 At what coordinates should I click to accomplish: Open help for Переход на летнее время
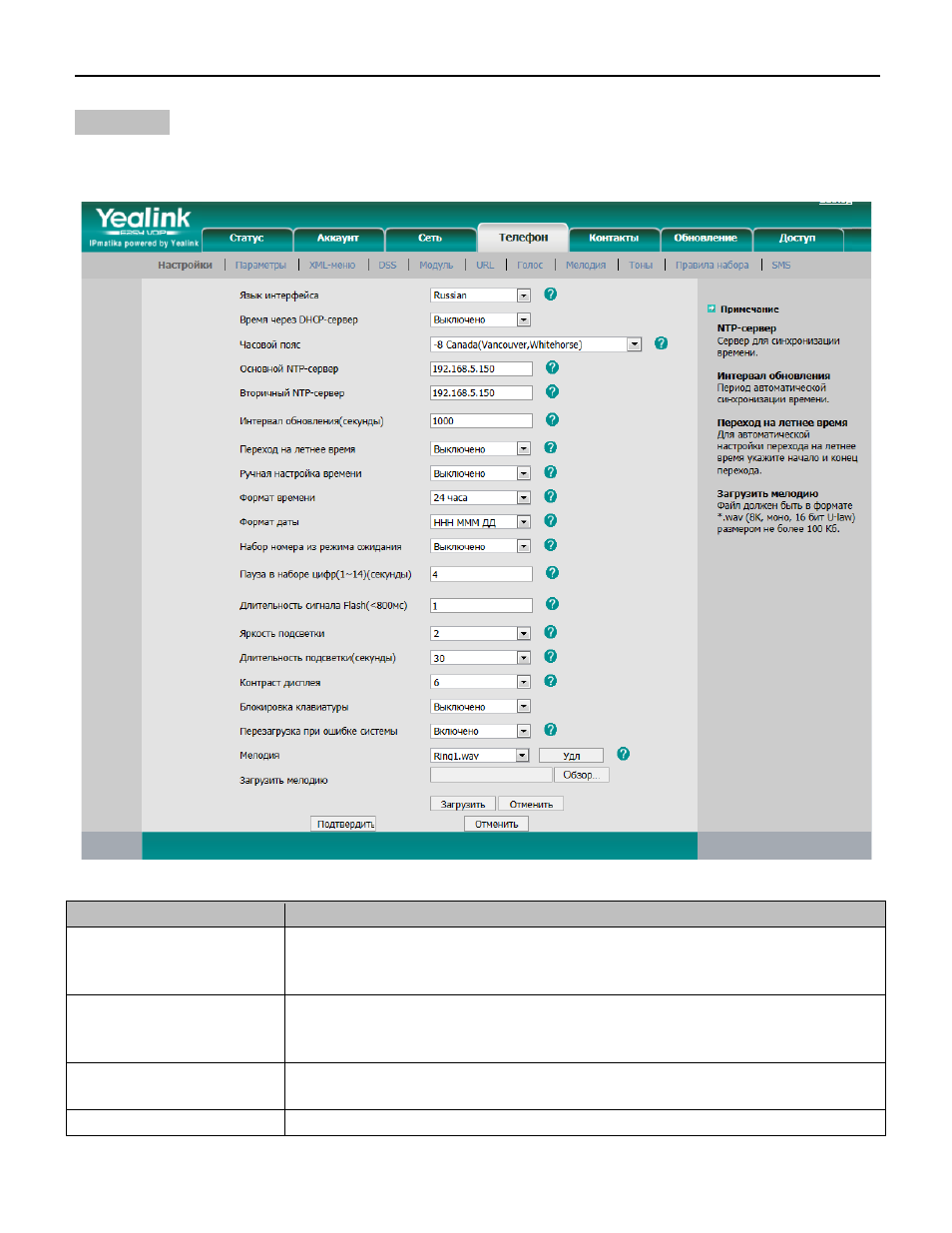click(550, 448)
